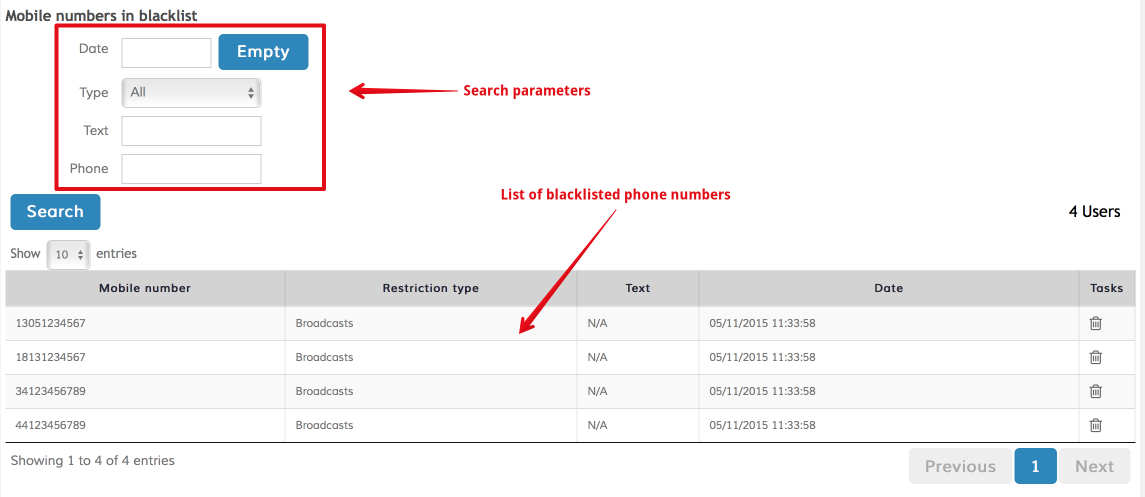Click into the Text search field

(191, 131)
